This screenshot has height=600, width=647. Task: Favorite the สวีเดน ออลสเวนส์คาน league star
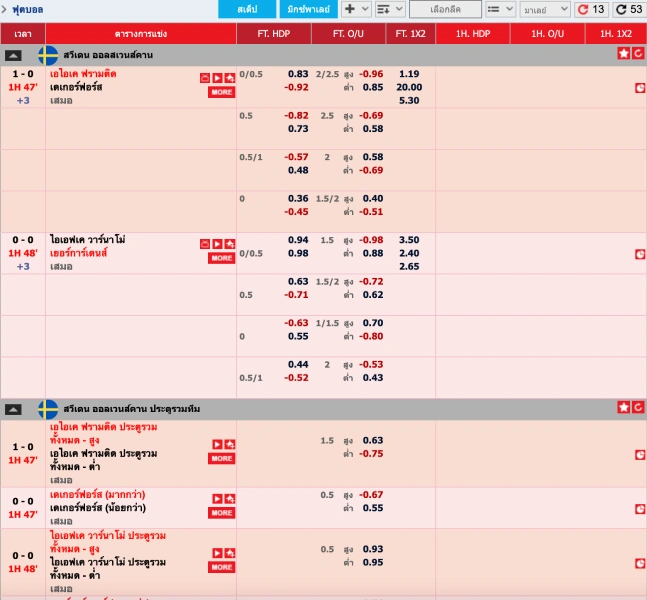[624, 54]
